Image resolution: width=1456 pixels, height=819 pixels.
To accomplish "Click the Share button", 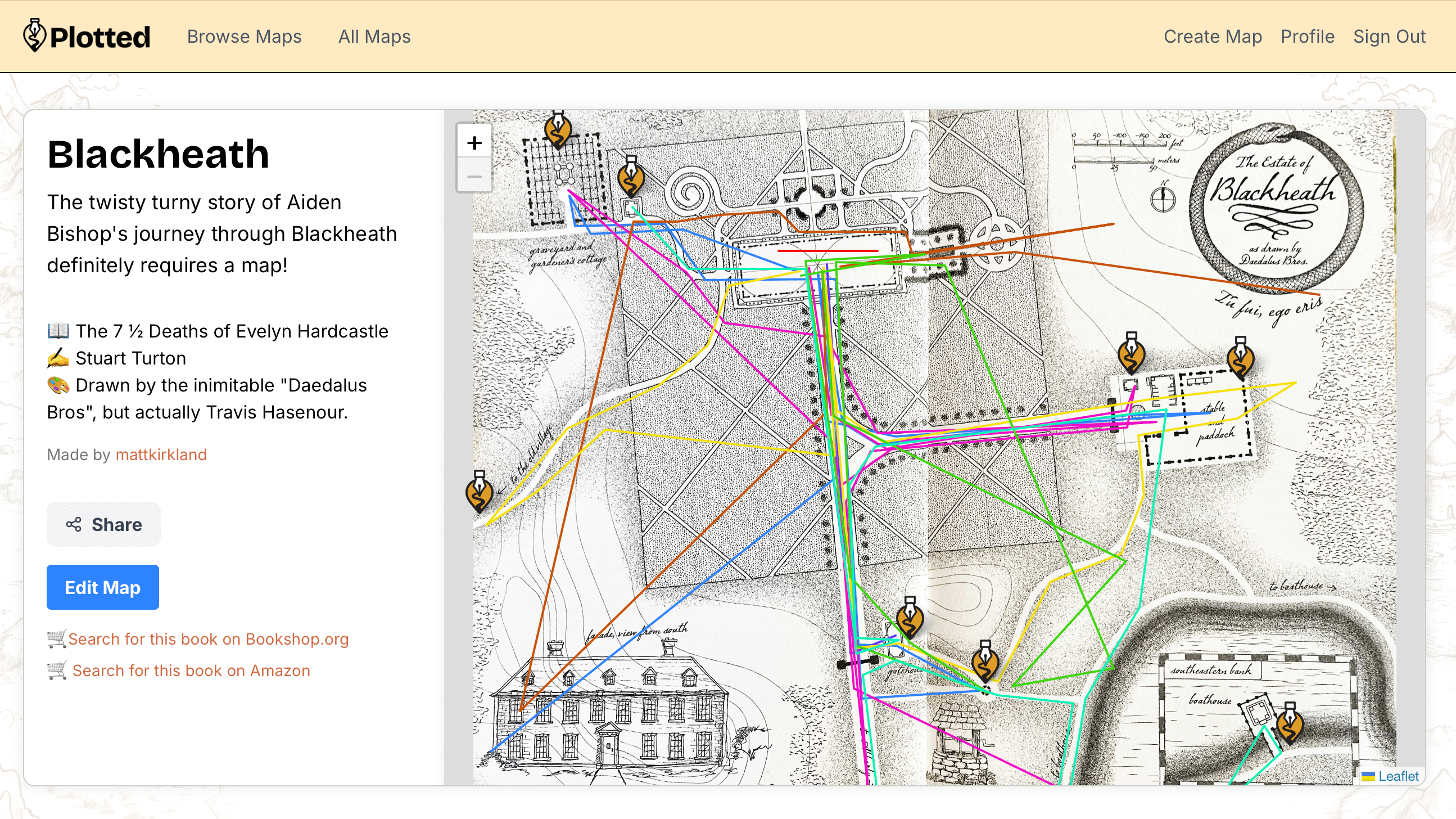I will pos(103,524).
